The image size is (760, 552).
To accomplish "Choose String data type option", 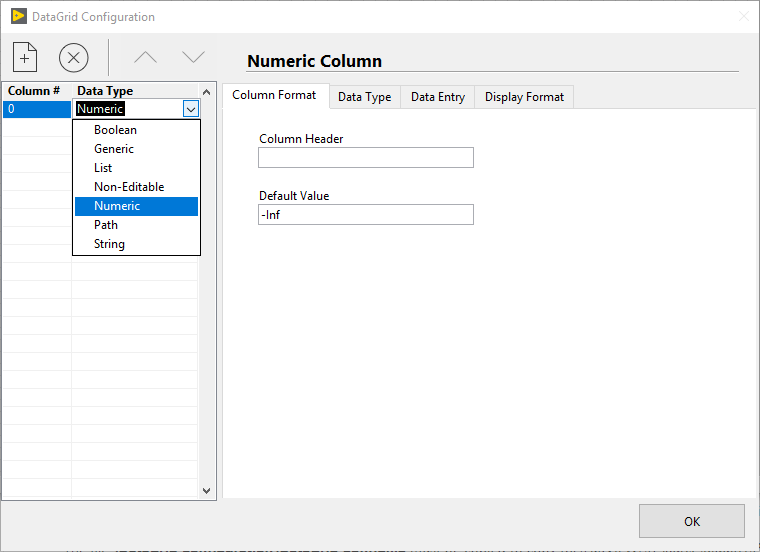I will click(109, 244).
